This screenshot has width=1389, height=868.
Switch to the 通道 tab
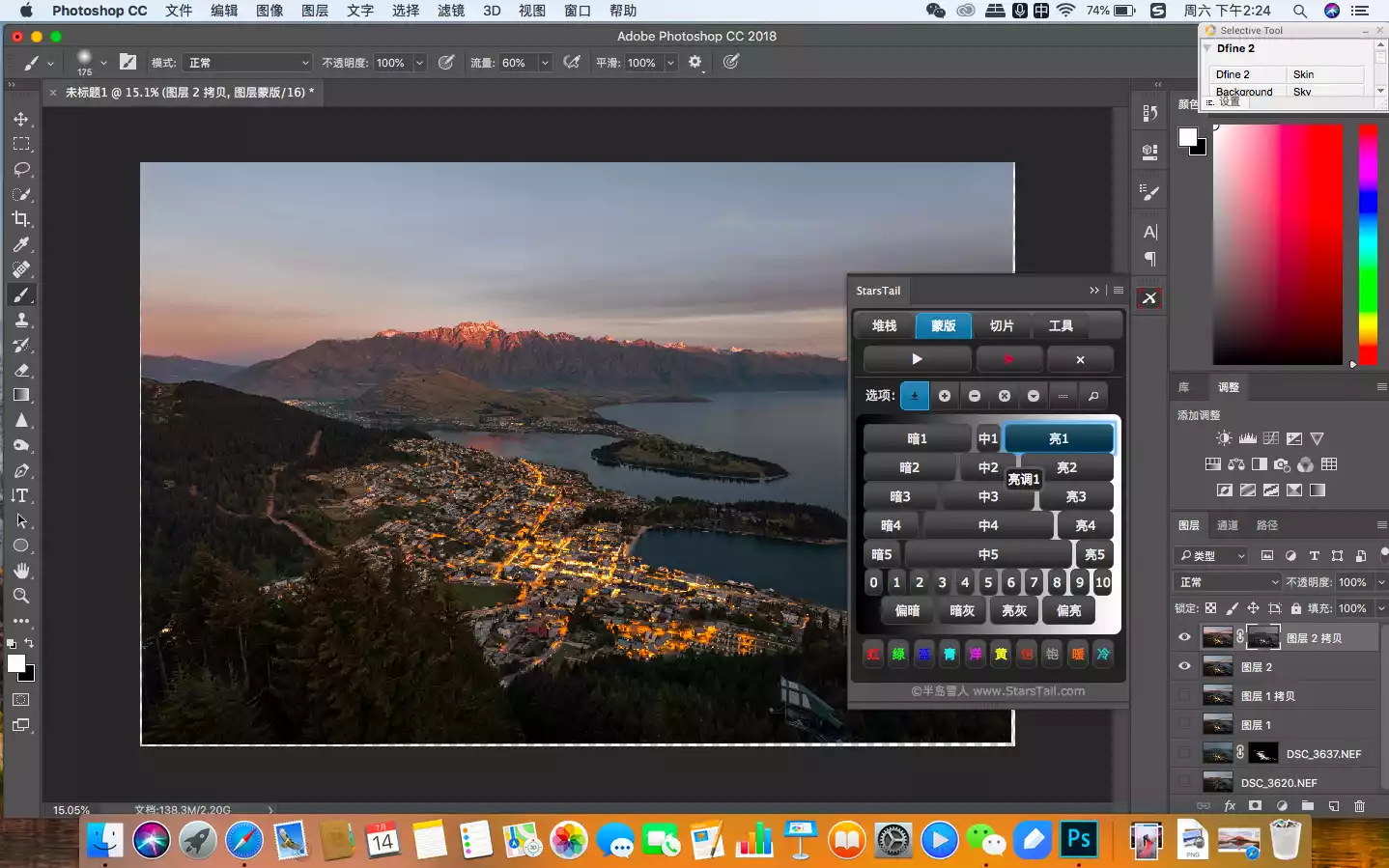point(1227,525)
